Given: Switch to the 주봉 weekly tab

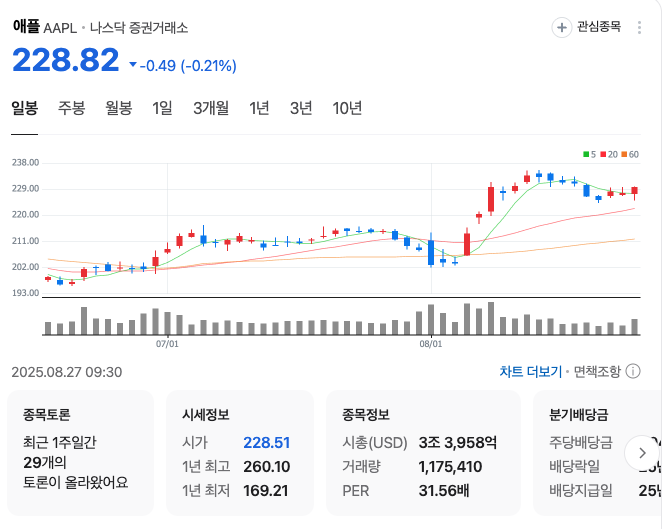Looking at the screenshot, I should (x=71, y=108).
